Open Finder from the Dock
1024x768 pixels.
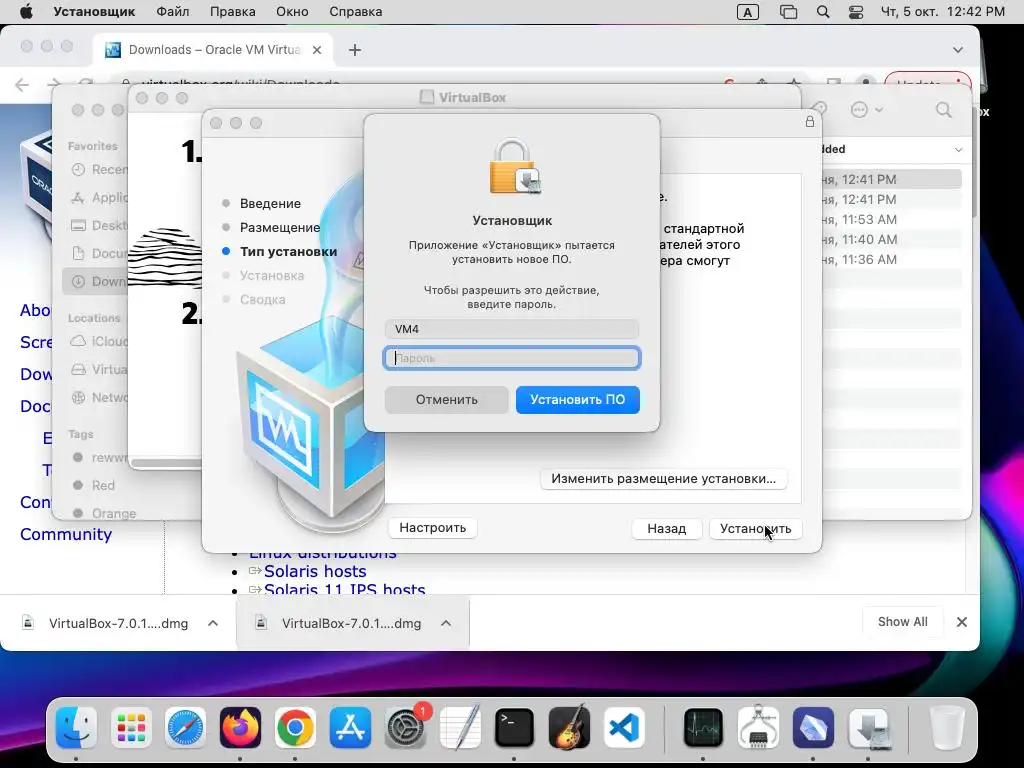click(76, 728)
